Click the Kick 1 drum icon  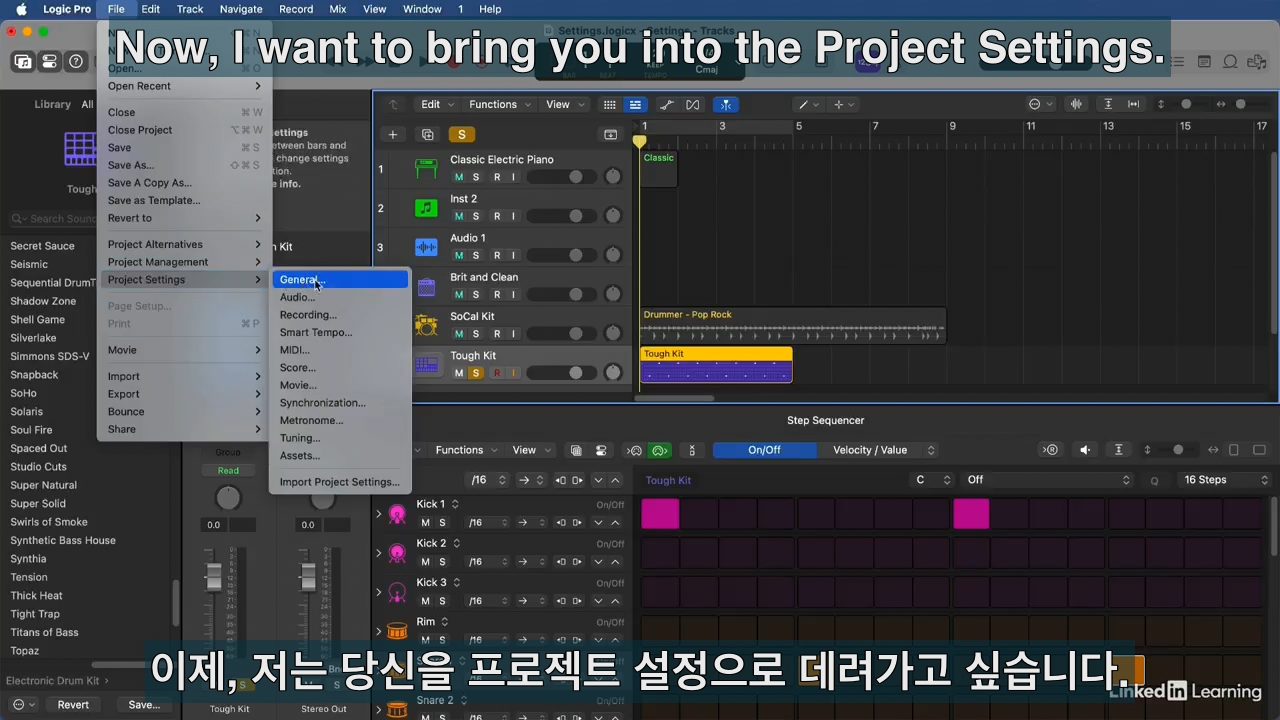click(x=397, y=514)
